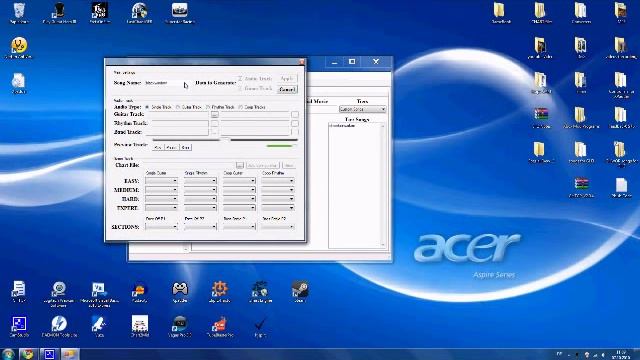Image resolution: width=640 pixels, height=360 pixels.
Task: Open the Tier dropdown in the back window
Action: point(362,109)
